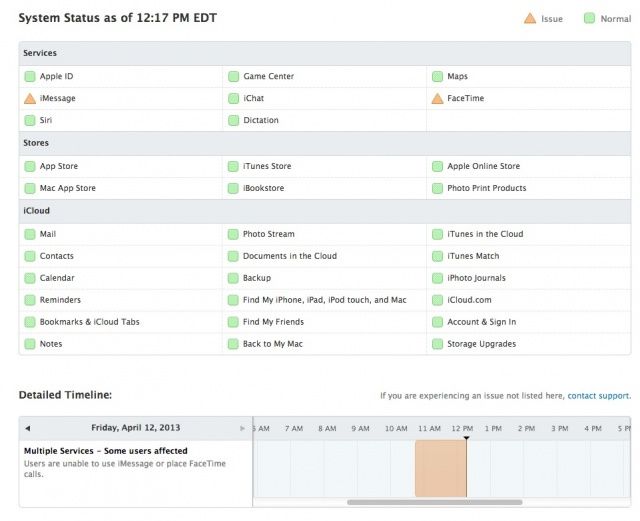This screenshot has height=521, width=640.
Task: Click the green status icon beside iBookstore
Action: click(x=233, y=188)
